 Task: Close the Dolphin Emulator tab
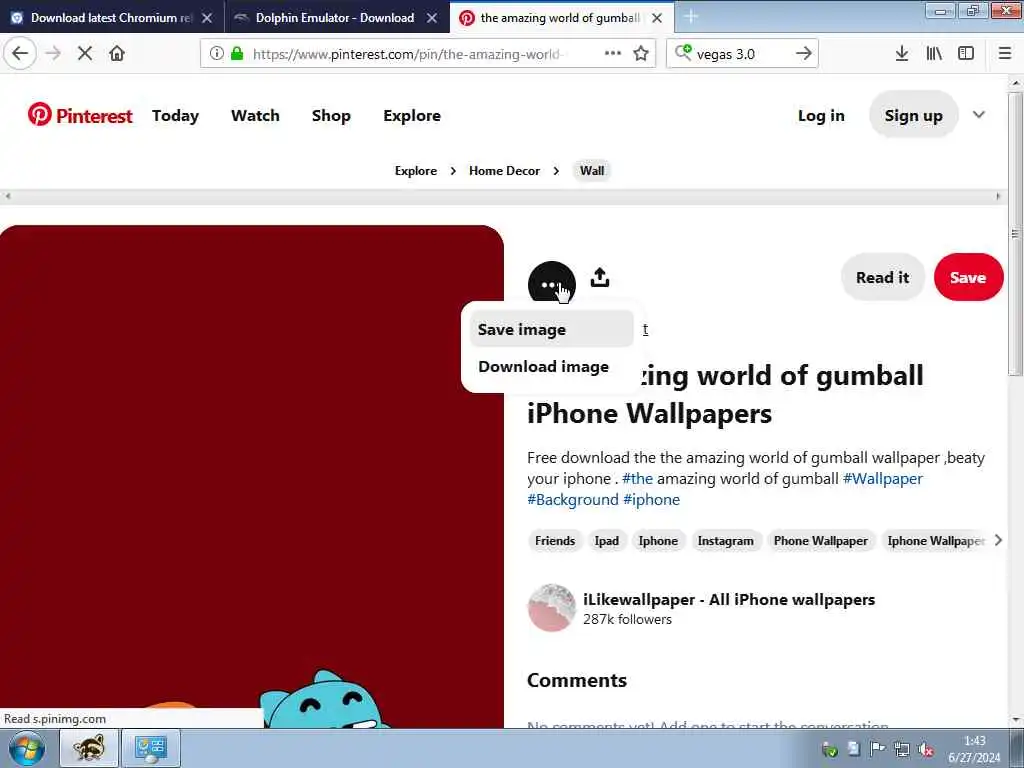coord(432,18)
